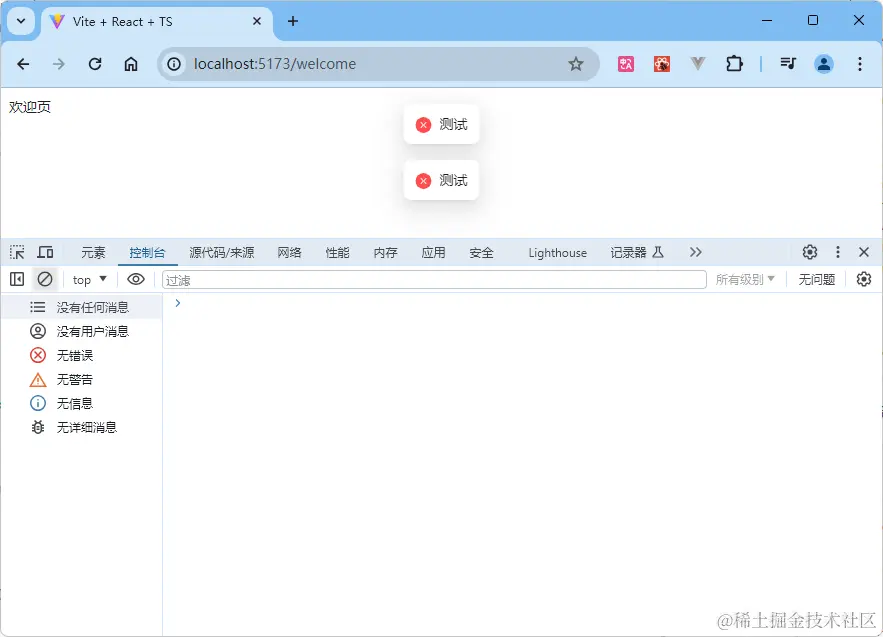
Task: Open console settings gear
Action: click(864, 279)
